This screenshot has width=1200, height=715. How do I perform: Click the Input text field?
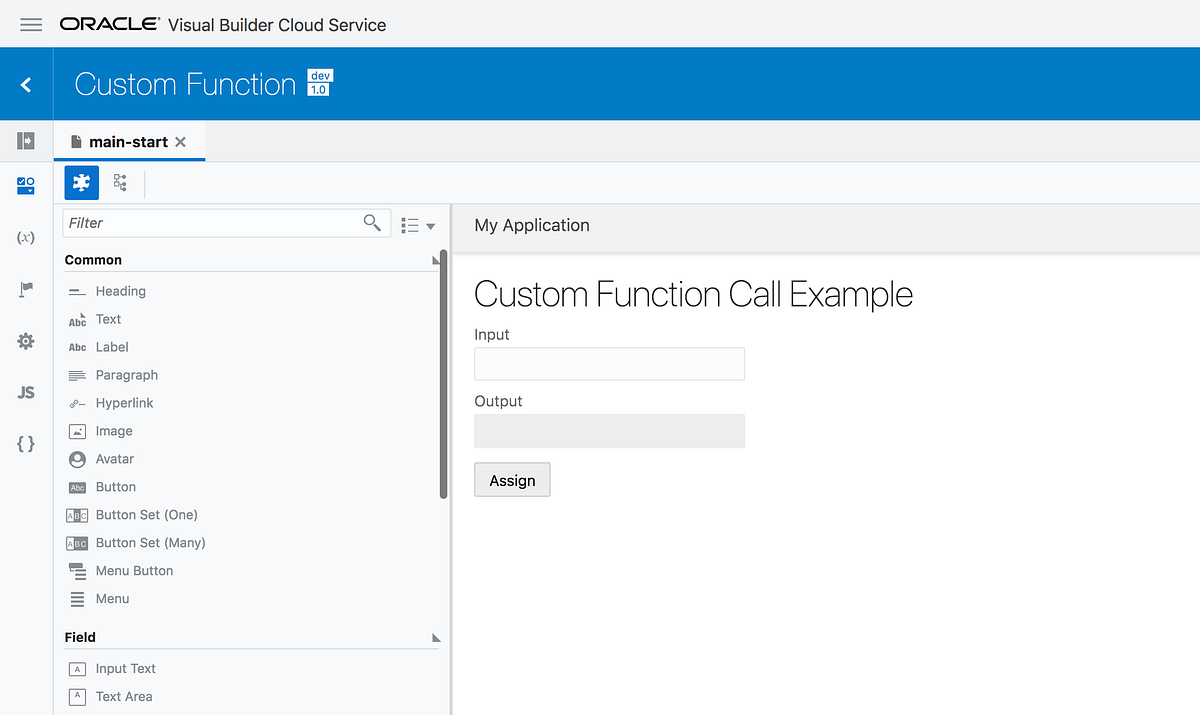coord(608,363)
